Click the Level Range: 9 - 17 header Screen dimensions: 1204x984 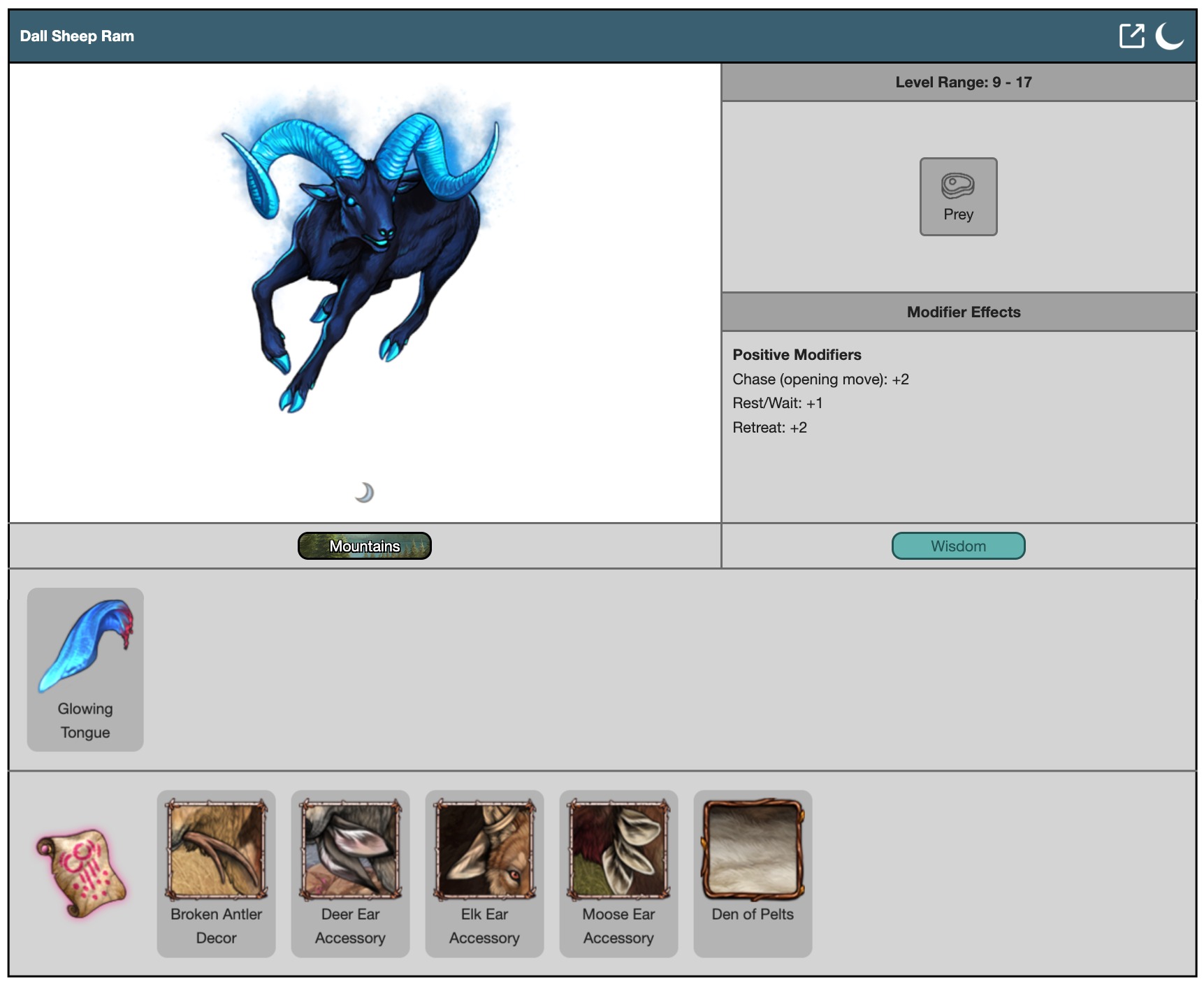pos(963,82)
